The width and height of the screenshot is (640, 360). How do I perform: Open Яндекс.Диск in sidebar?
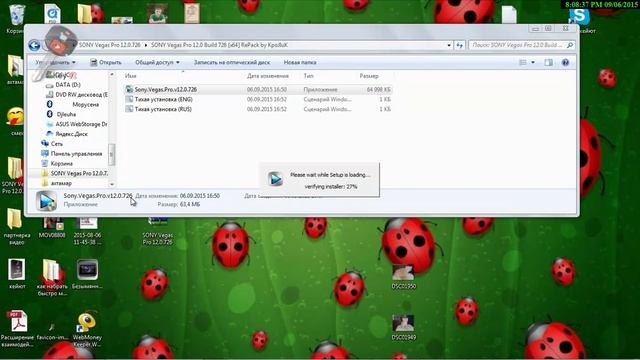pos(67,134)
